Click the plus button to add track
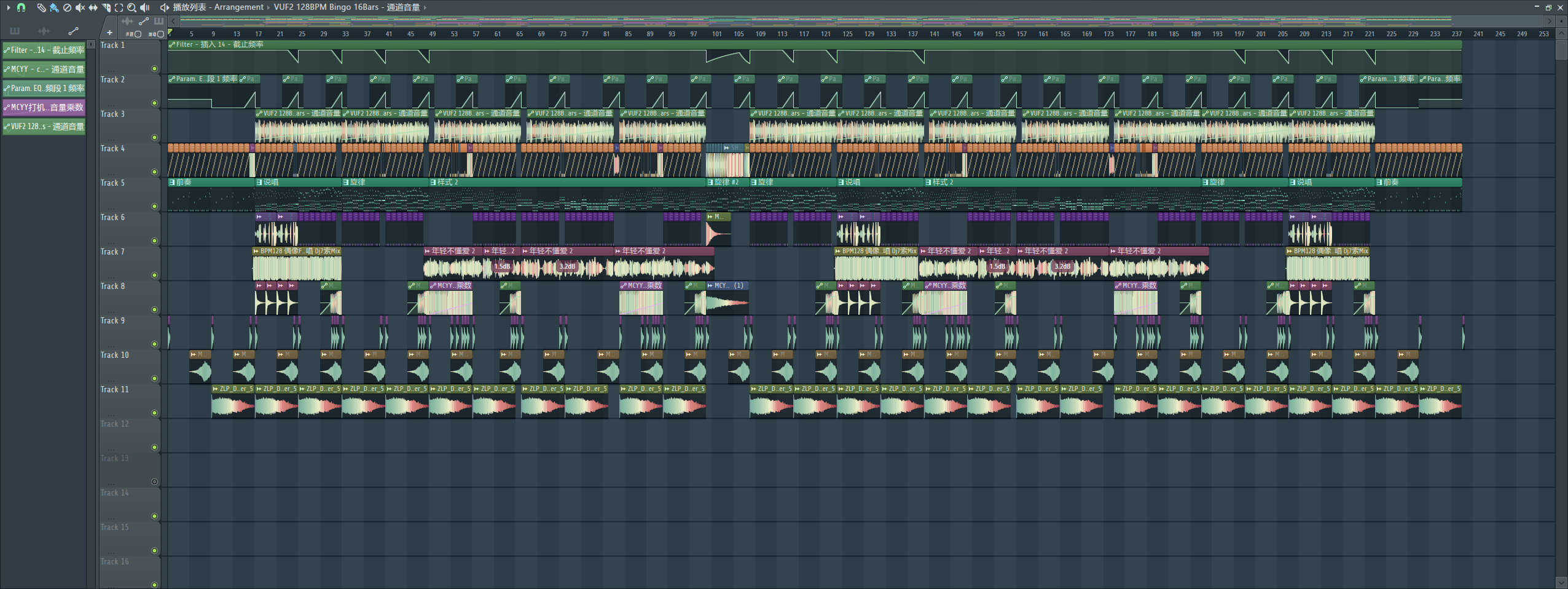Image resolution: width=1568 pixels, height=589 pixels. [109, 33]
